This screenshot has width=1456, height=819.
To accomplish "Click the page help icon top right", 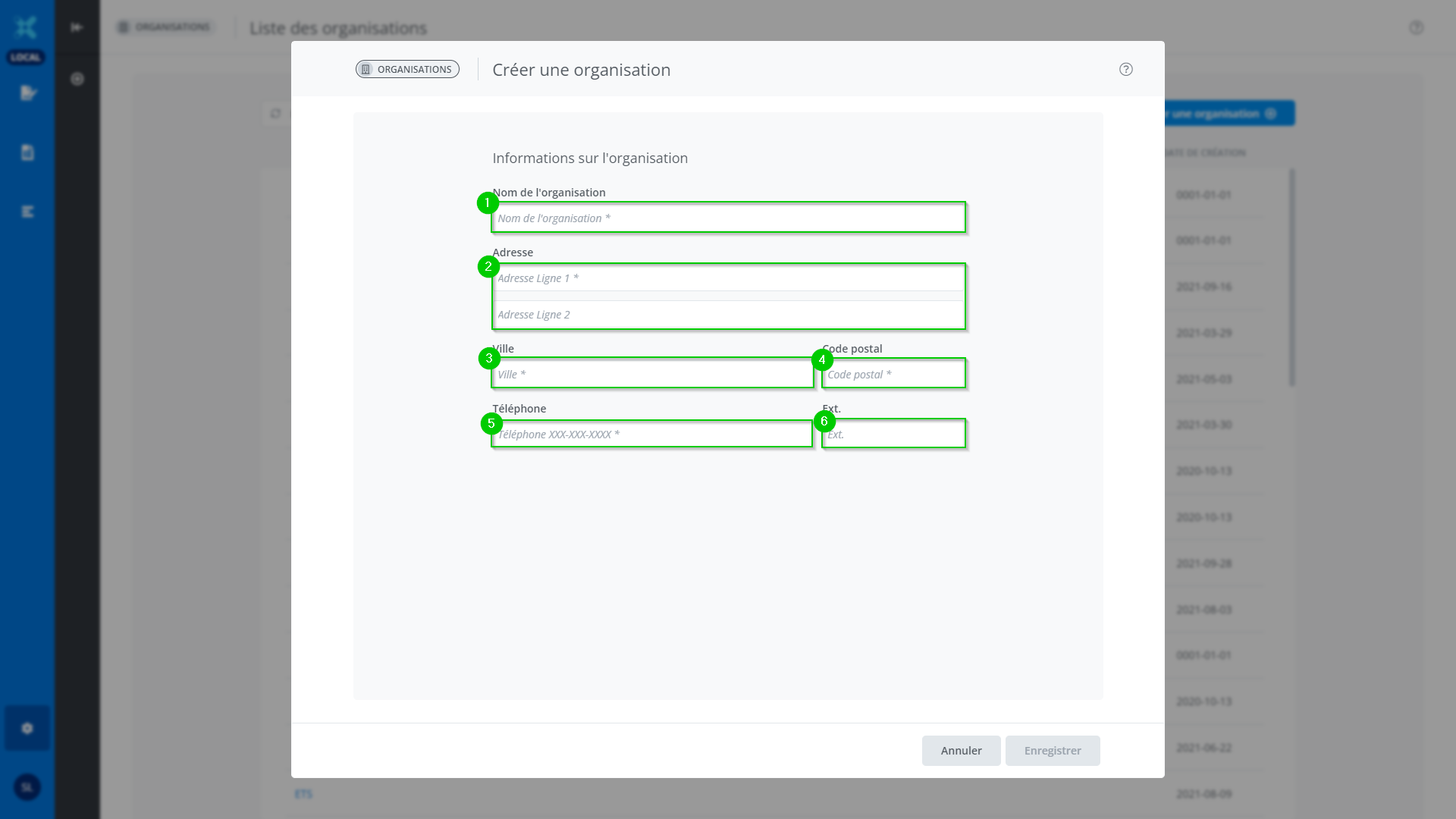I will (1416, 27).
